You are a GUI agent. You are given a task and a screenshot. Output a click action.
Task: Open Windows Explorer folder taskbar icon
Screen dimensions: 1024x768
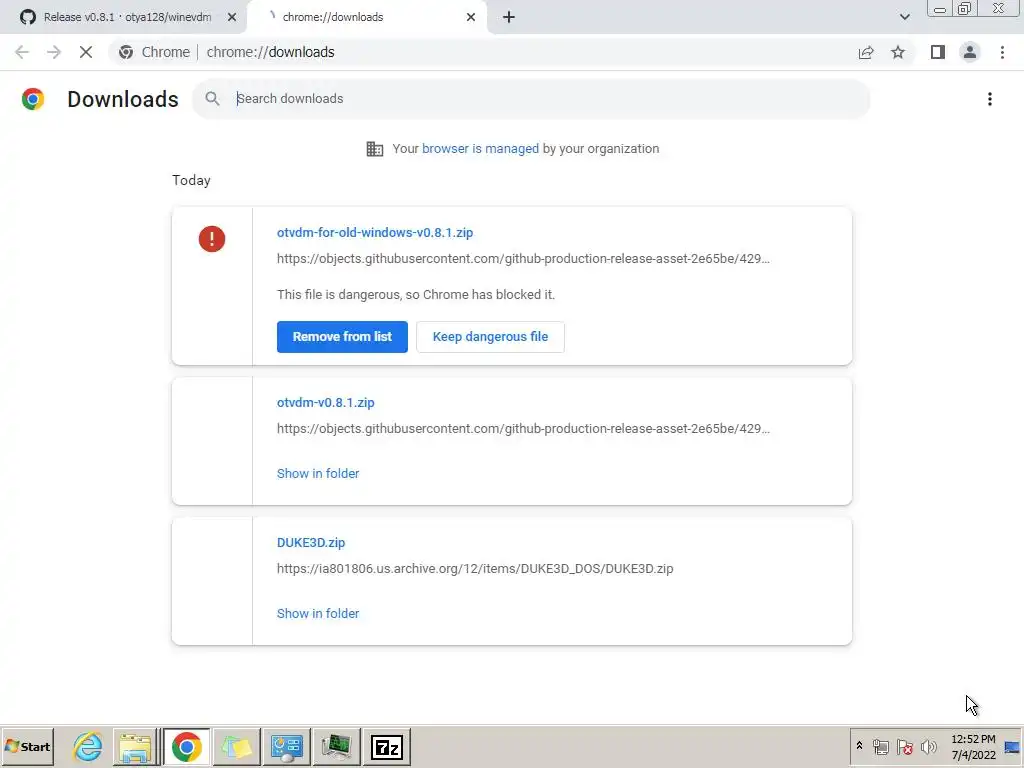tap(136, 746)
